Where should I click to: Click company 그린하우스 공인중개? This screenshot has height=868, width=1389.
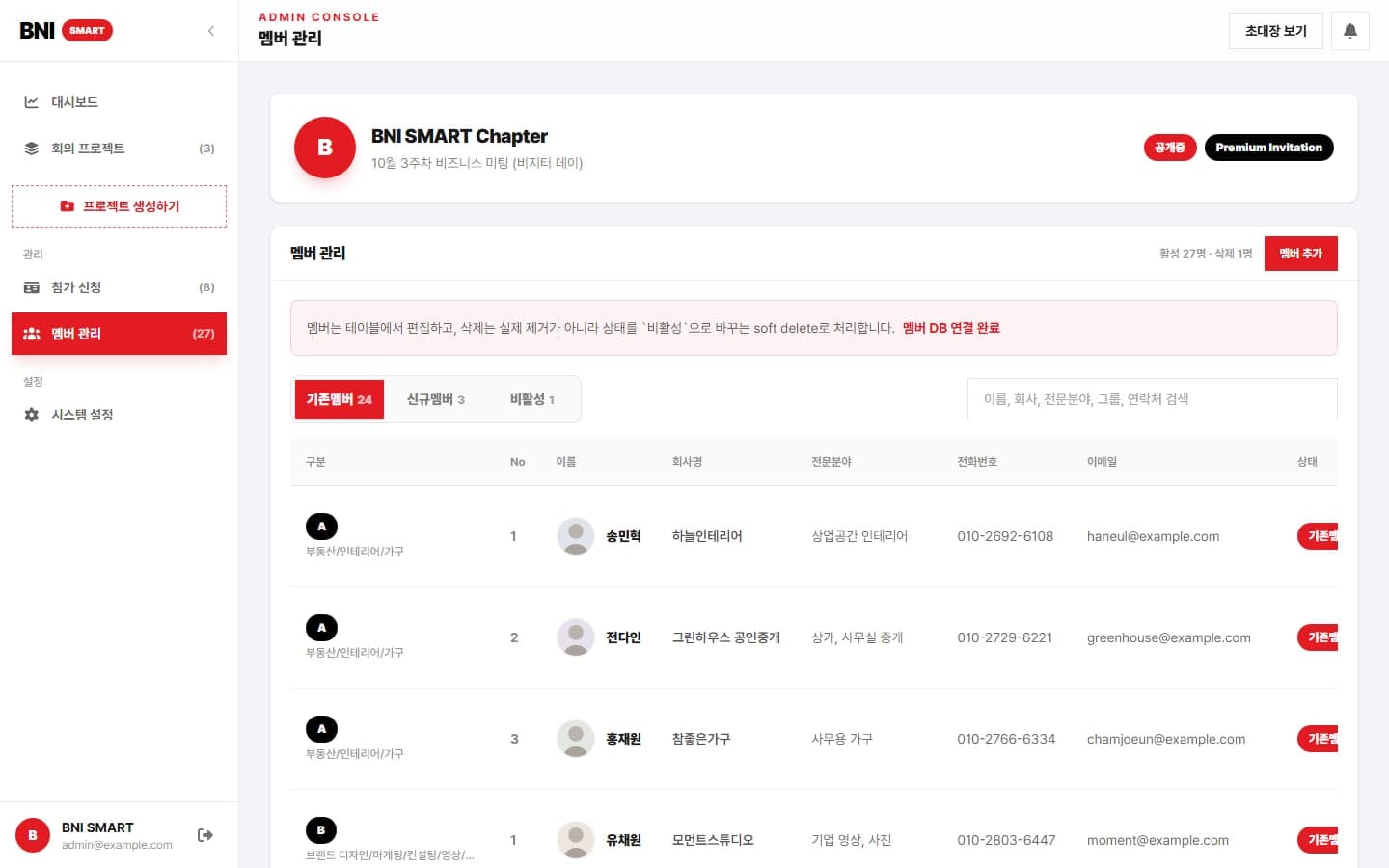726,637
